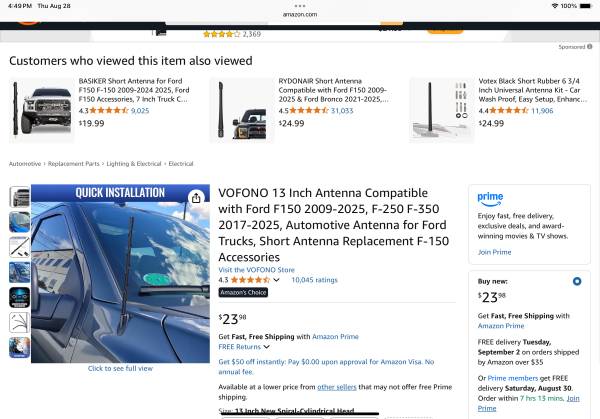
Task: Tap the share icon on product image
Action: point(196,197)
